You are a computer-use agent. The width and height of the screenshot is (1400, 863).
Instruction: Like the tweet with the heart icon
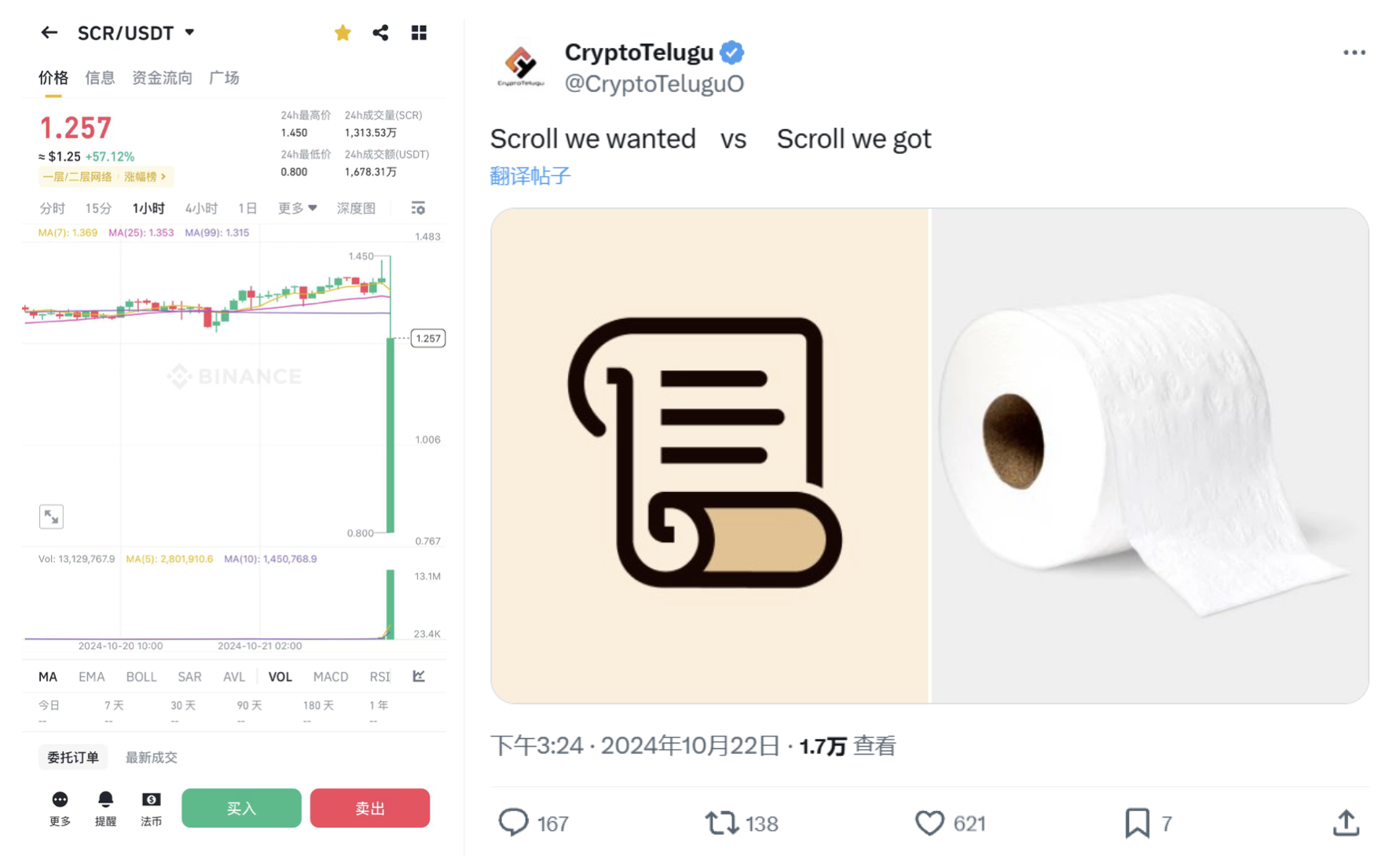(929, 823)
